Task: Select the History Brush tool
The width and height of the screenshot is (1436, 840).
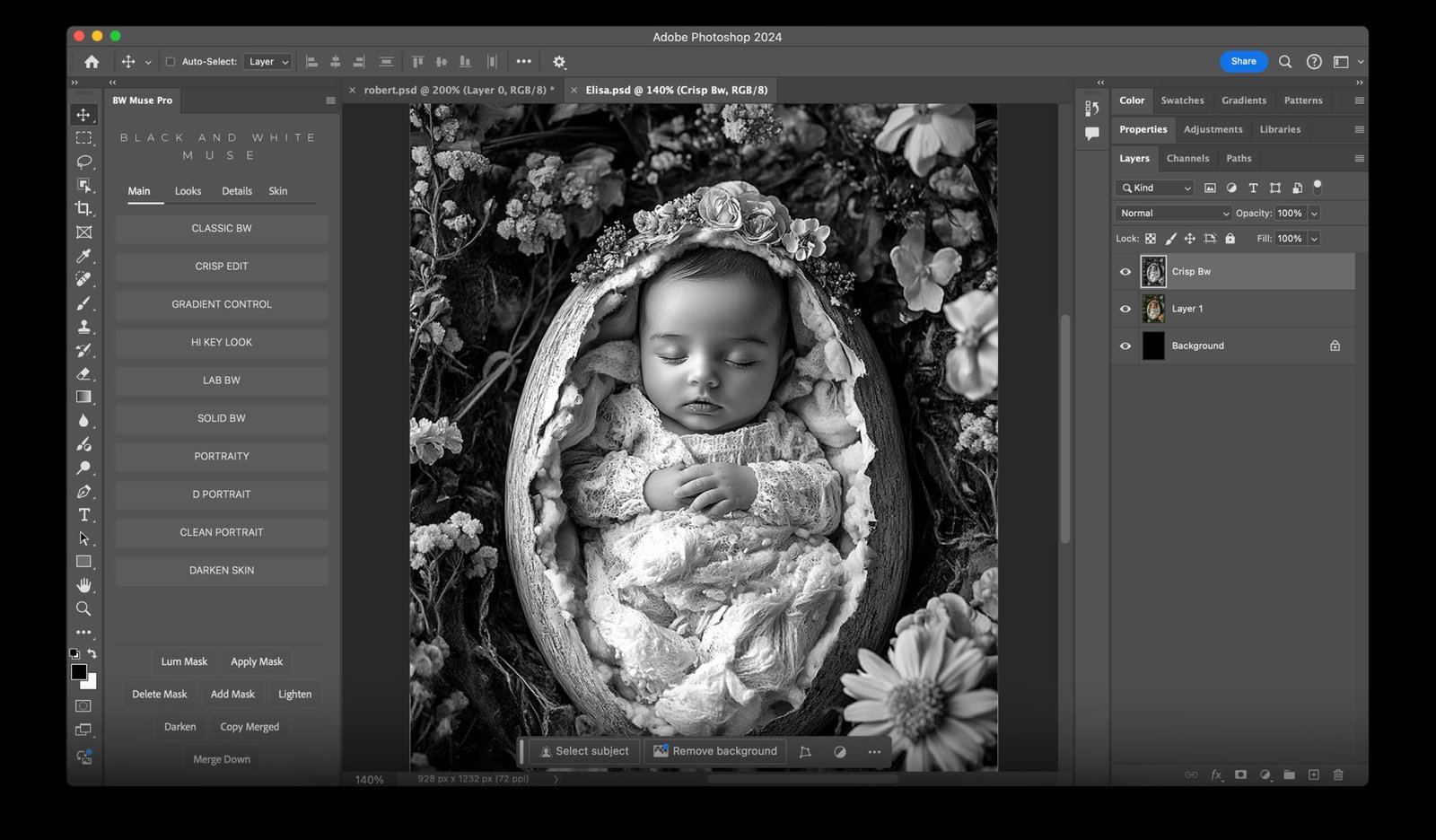Action: (83, 350)
